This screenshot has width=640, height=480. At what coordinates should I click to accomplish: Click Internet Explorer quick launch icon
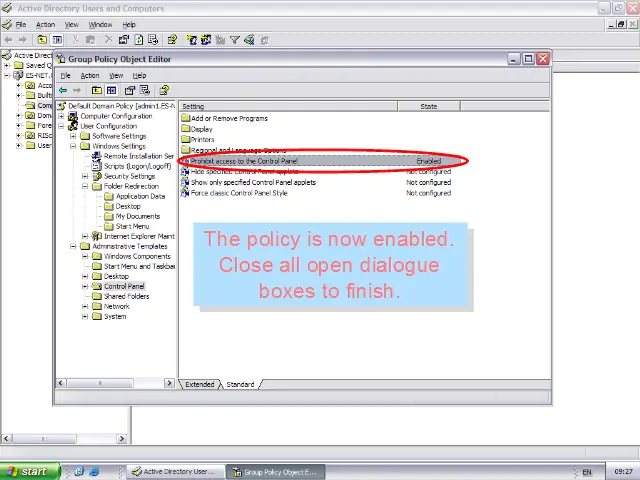pos(94,471)
